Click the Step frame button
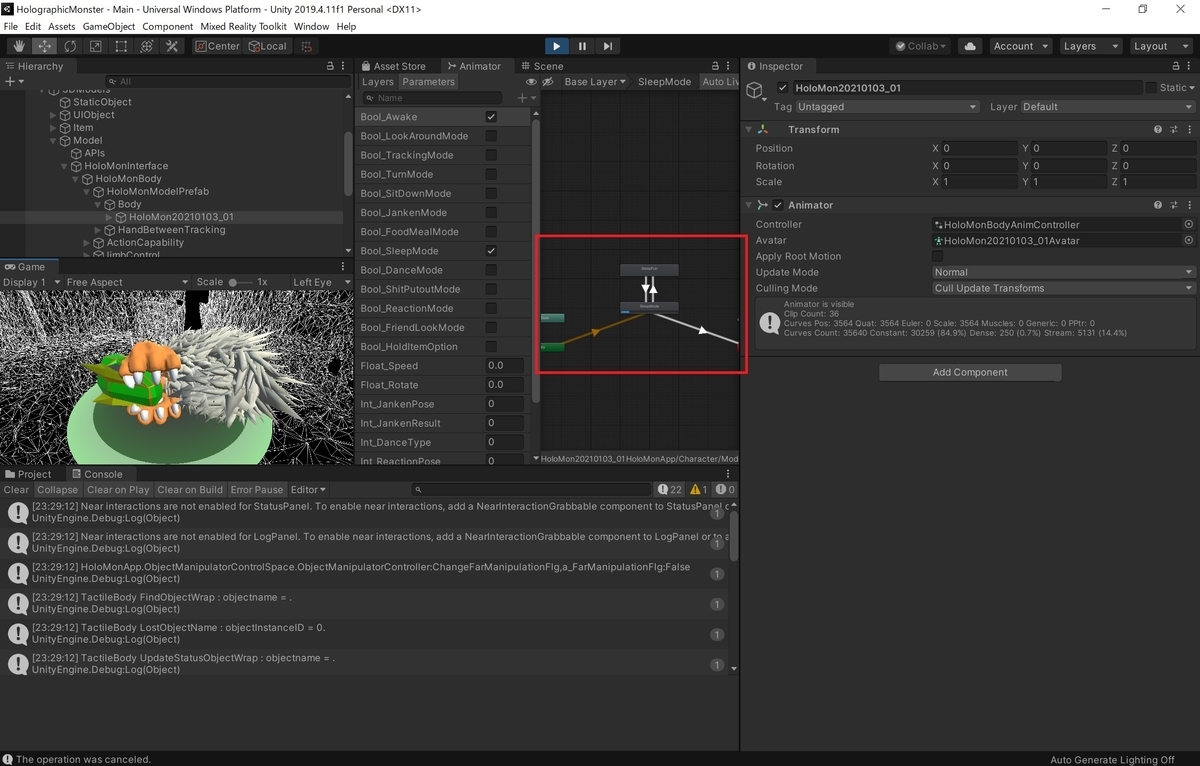The height and width of the screenshot is (766, 1200). [607, 46]
